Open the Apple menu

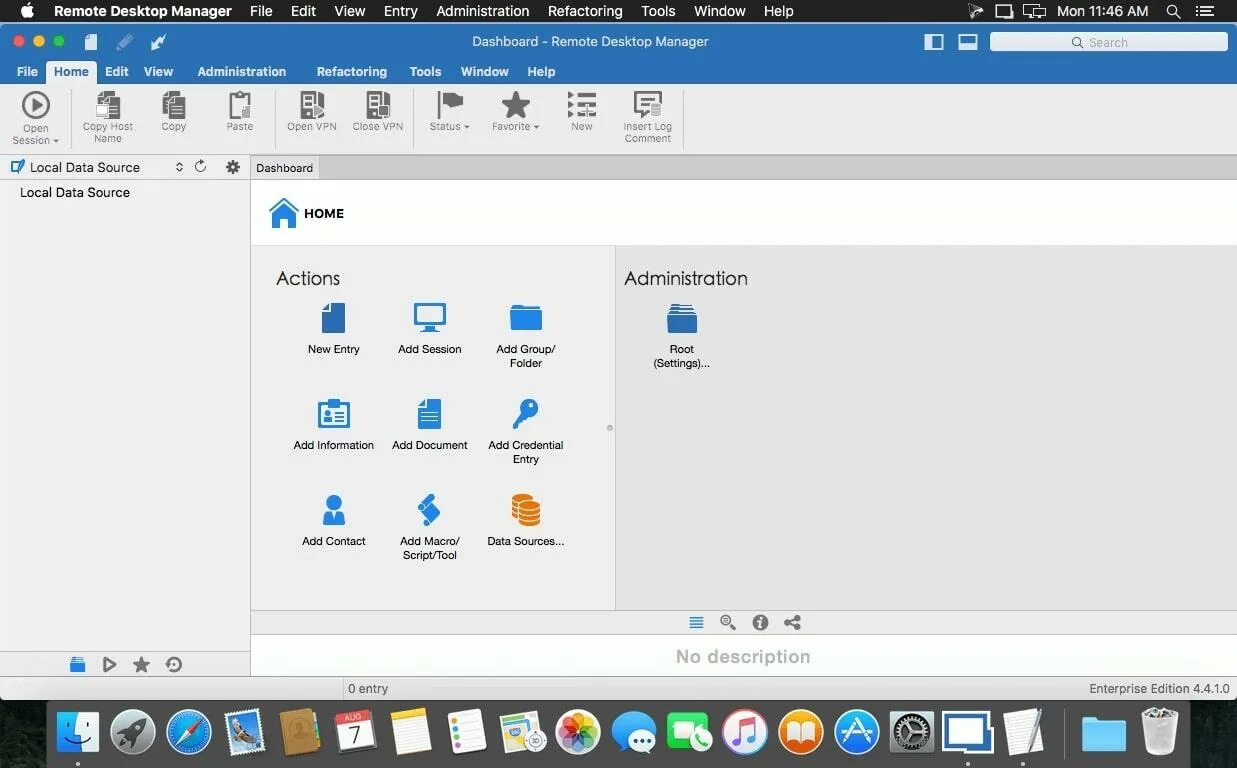tap(27, 11)
